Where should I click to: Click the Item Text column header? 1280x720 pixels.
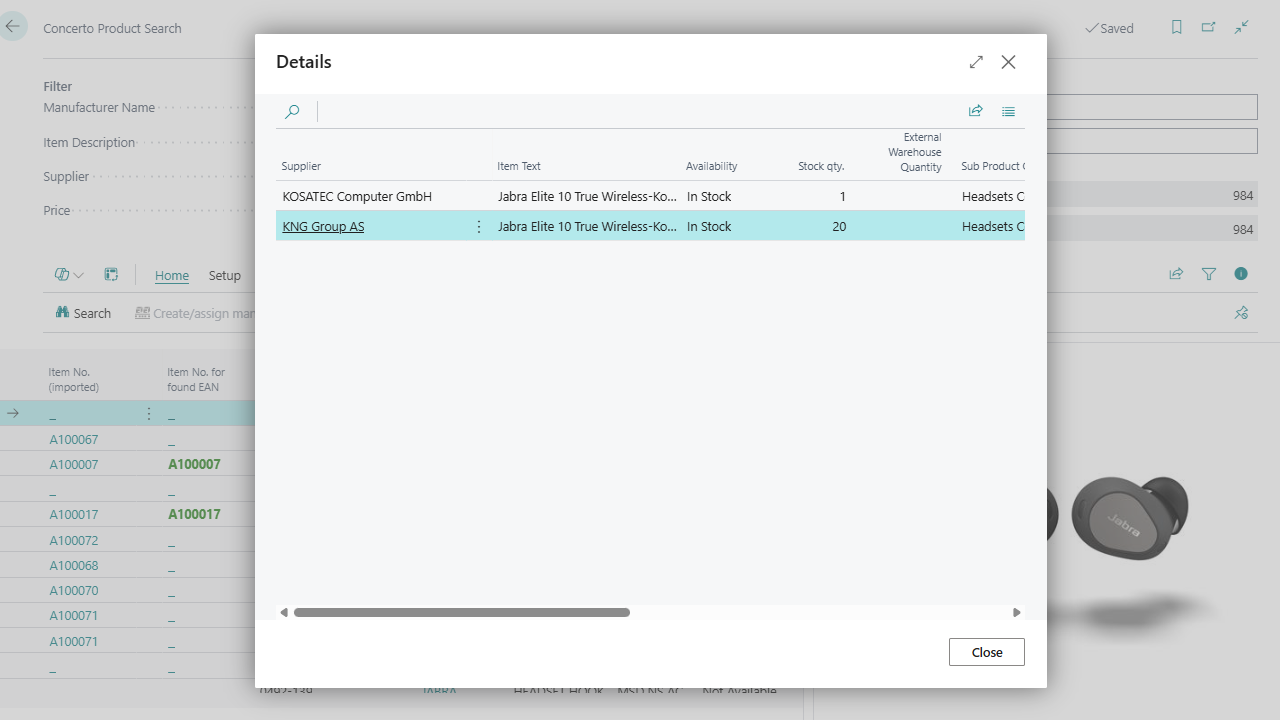(519, 166)
